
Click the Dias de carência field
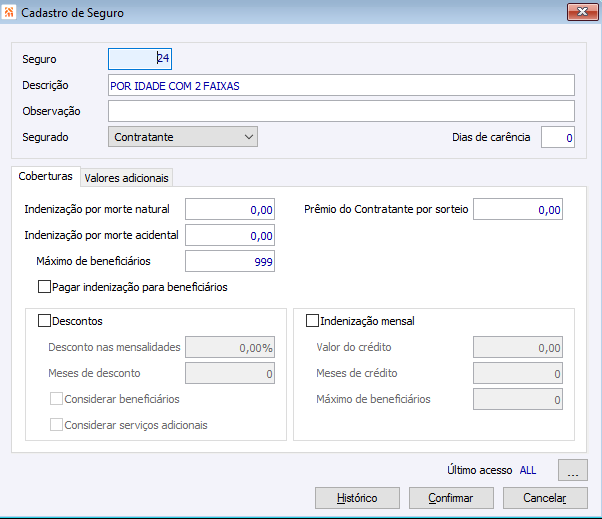pyautogui.click(x=557, y=137)
